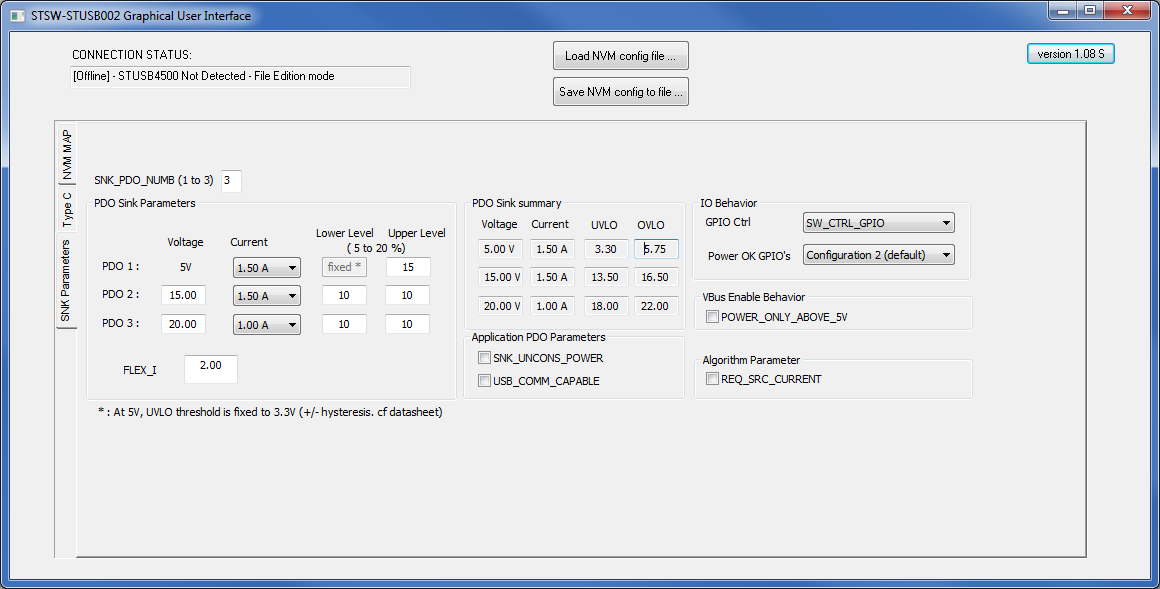Screen dimensions: 1160x589
Task: Click the summary UVLO 3.30 field
Action: (x=606, y=249)
